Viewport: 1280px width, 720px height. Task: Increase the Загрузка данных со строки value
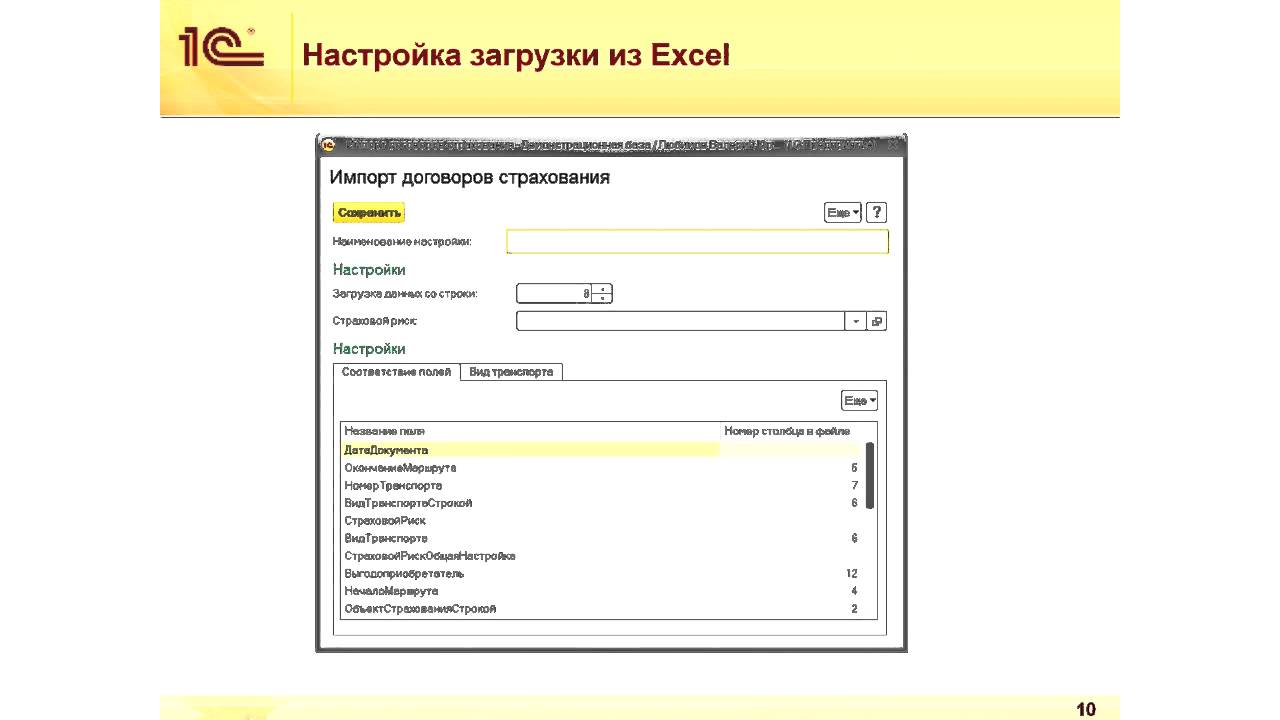(x=602, y=289)
